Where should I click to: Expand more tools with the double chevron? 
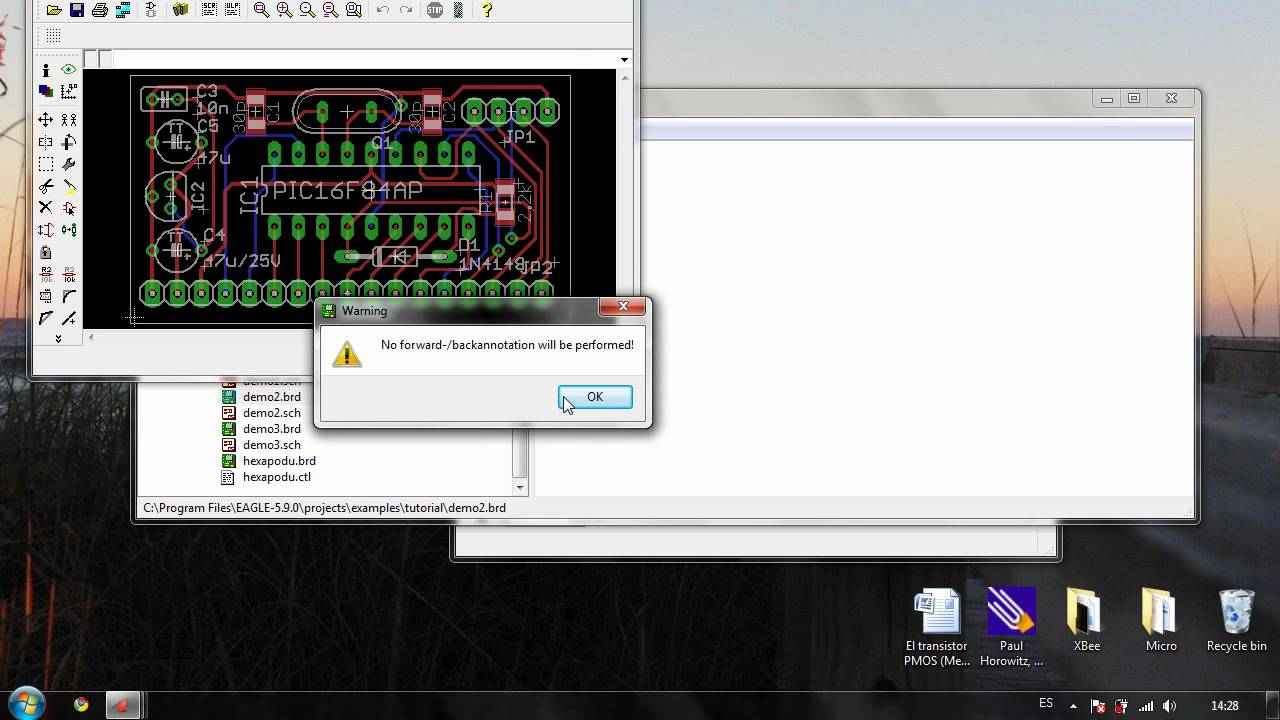[x=58, y=339]
